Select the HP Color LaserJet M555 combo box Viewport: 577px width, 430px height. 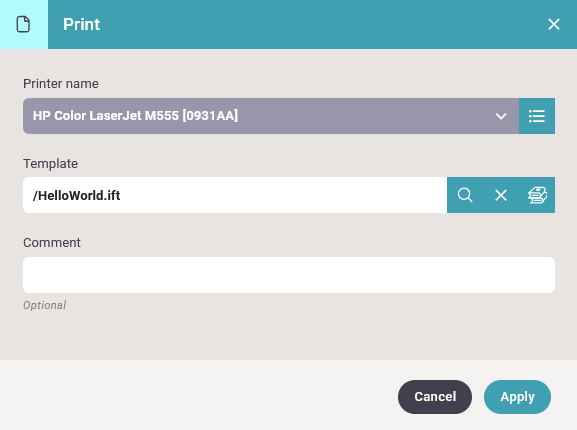(x=271, y=116)
